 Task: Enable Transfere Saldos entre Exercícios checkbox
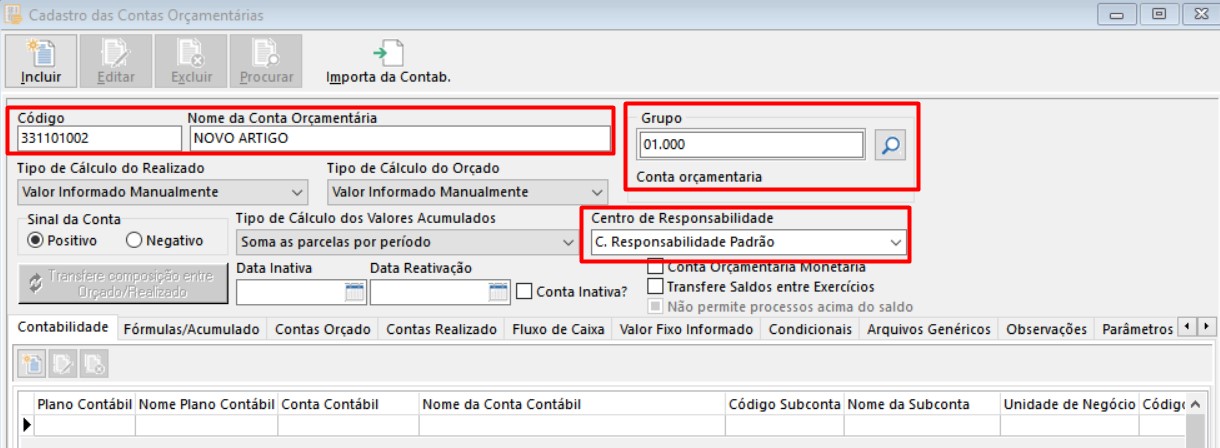655,286
